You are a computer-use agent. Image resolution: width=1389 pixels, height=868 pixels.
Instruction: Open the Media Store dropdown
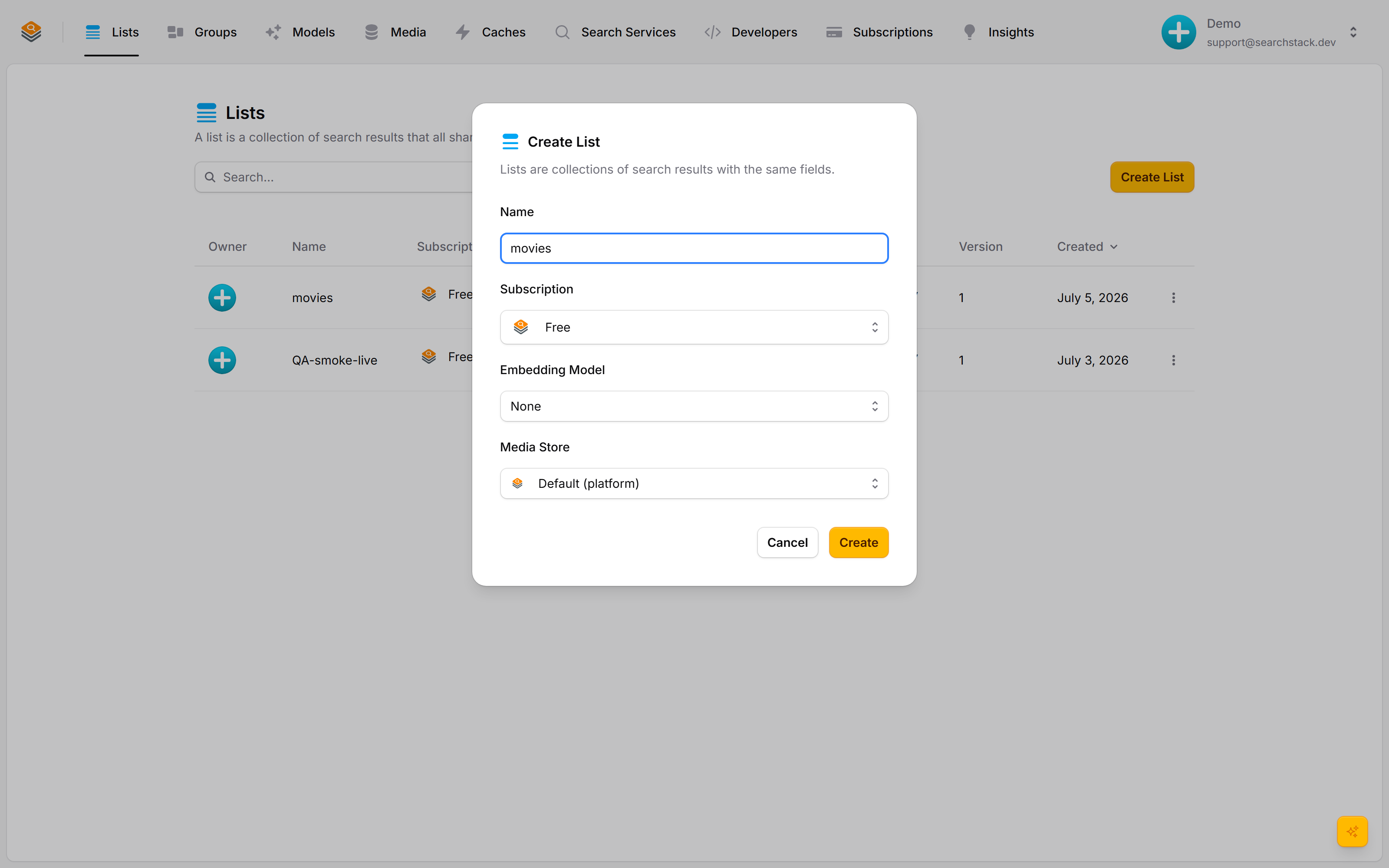[x=694, y=483]
